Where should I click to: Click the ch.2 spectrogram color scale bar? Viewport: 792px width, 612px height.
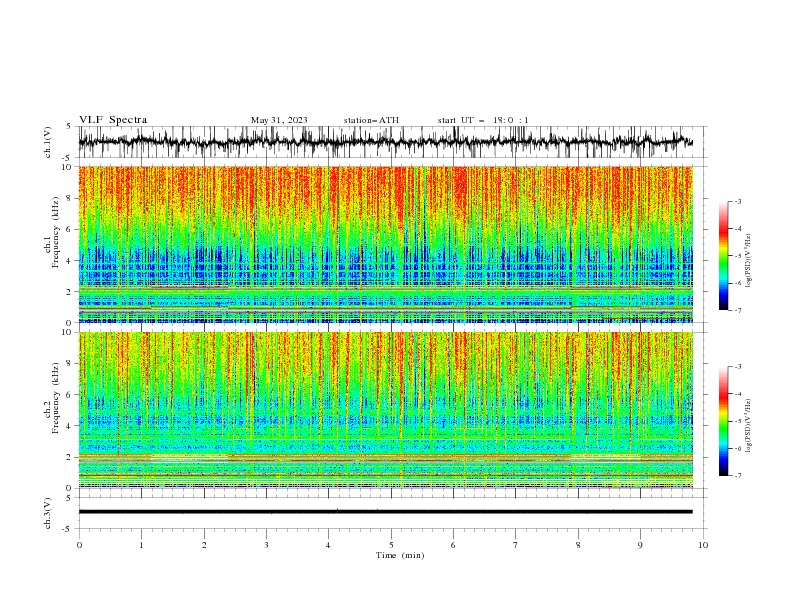pyautogui.click(x=723, y=421)
